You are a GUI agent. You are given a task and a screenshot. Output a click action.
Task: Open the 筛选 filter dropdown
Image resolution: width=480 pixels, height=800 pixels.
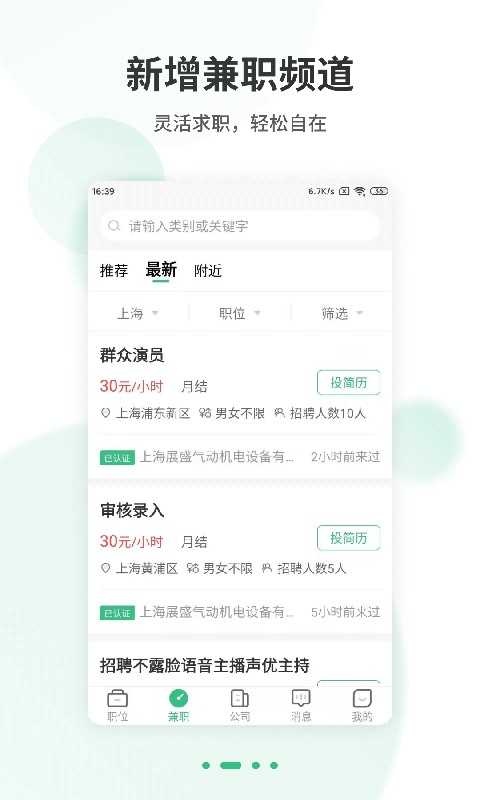342,313
